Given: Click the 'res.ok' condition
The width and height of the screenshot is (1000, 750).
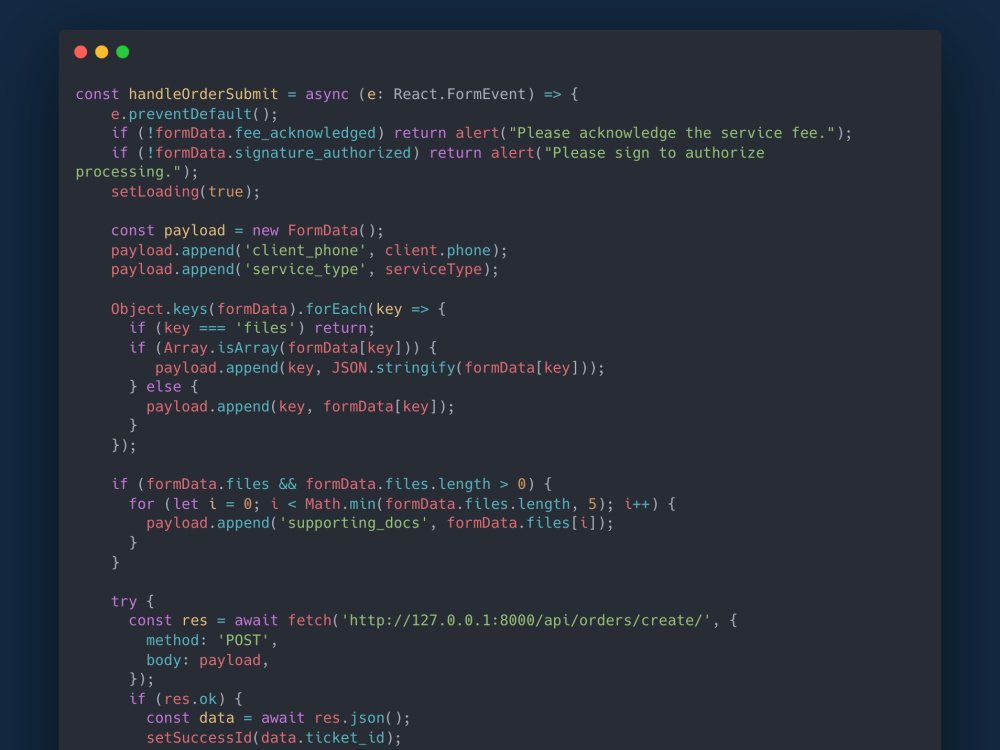Looking at the screenshot, I should (190, 699).
